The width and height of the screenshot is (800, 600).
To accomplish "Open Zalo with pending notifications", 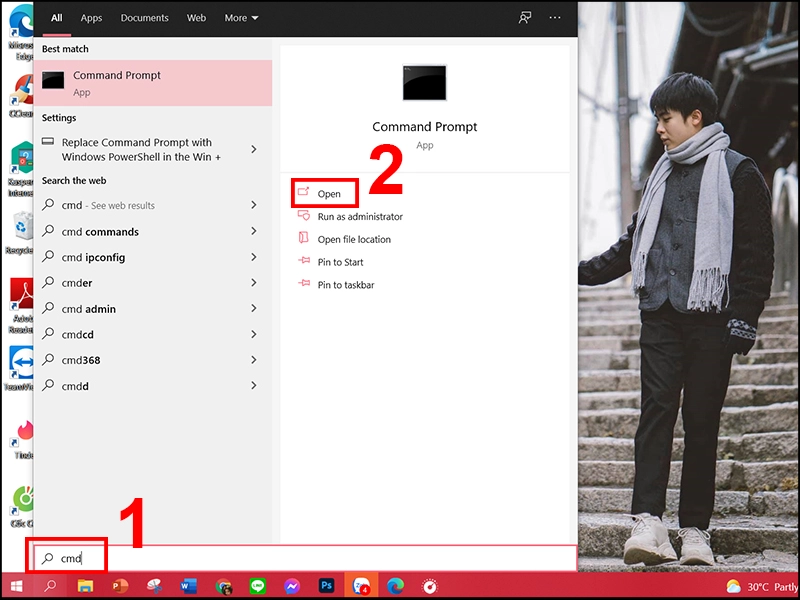I will click(x=362, y=585).
